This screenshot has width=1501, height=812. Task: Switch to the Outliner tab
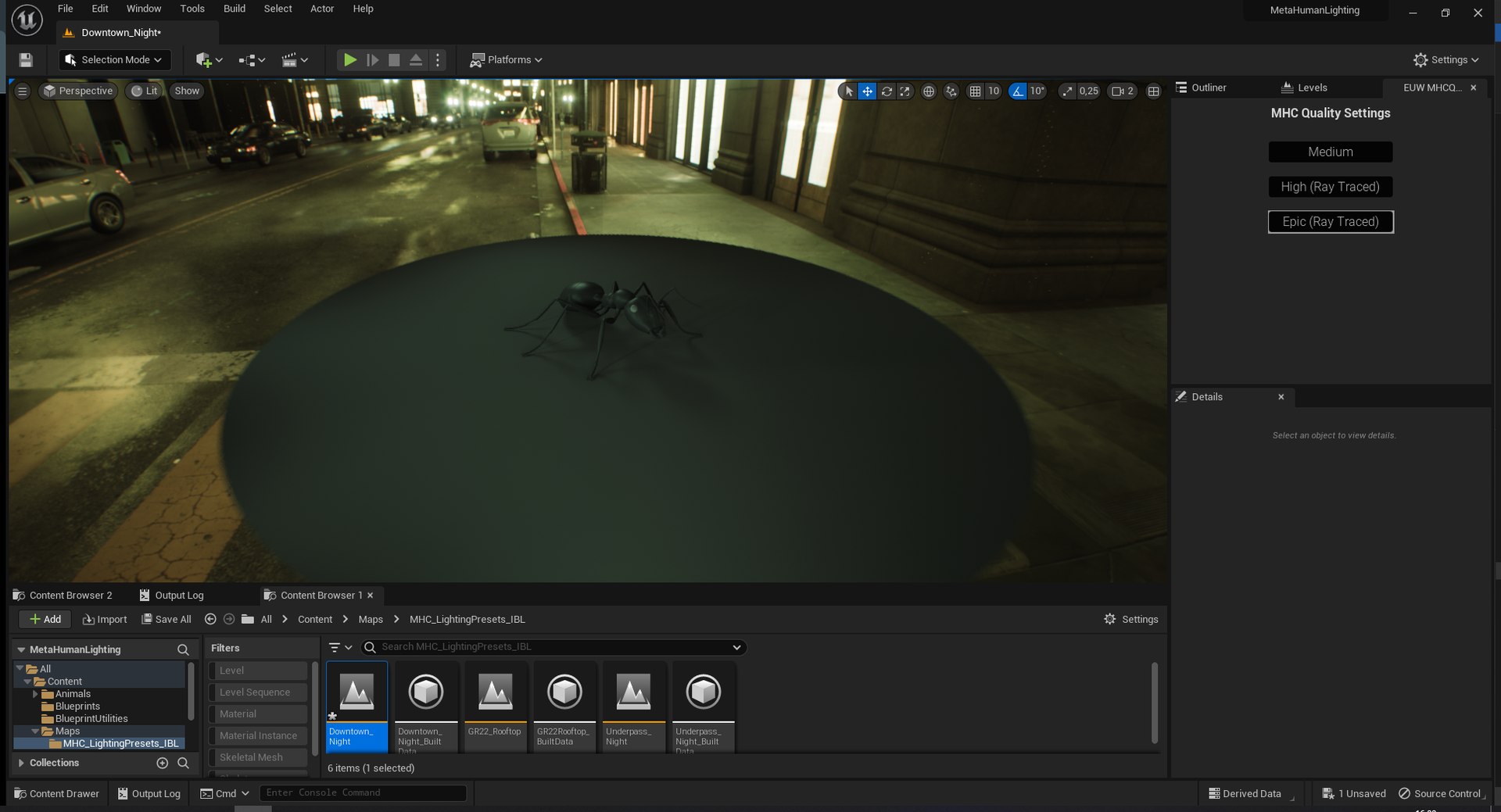coord(1208,88)
